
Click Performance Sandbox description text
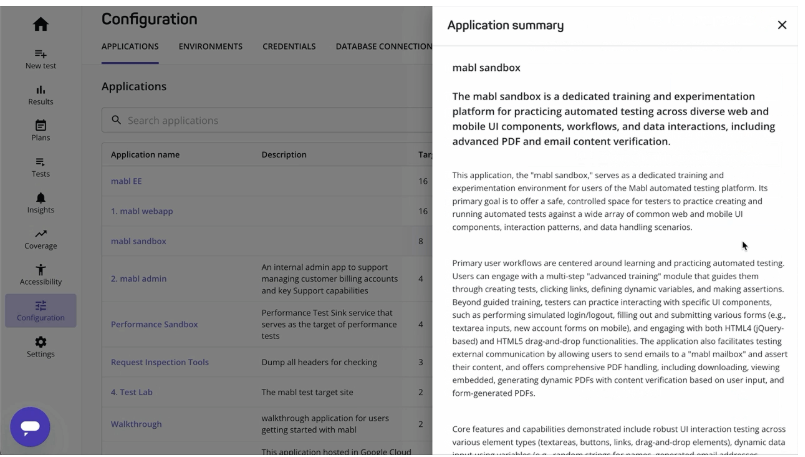point(329,325)
